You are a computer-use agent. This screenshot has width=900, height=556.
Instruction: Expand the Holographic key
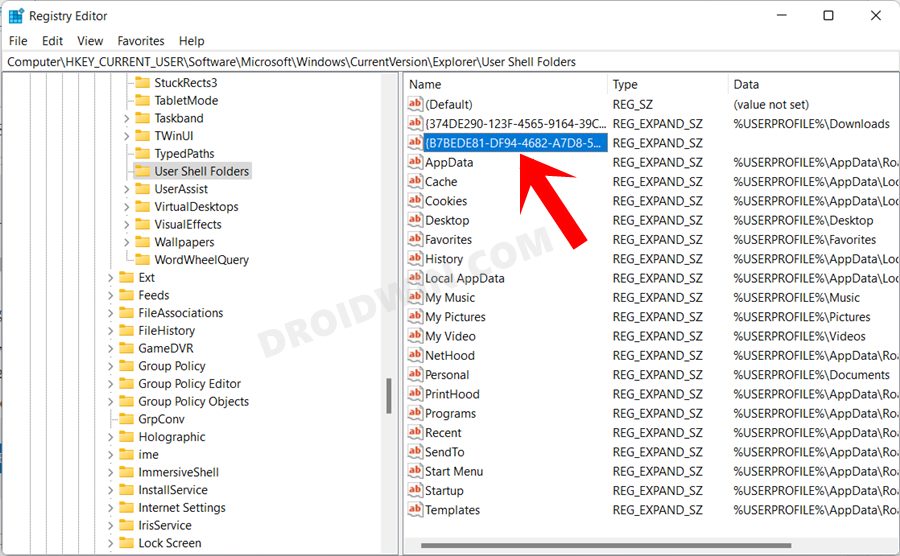click(110, 437)
